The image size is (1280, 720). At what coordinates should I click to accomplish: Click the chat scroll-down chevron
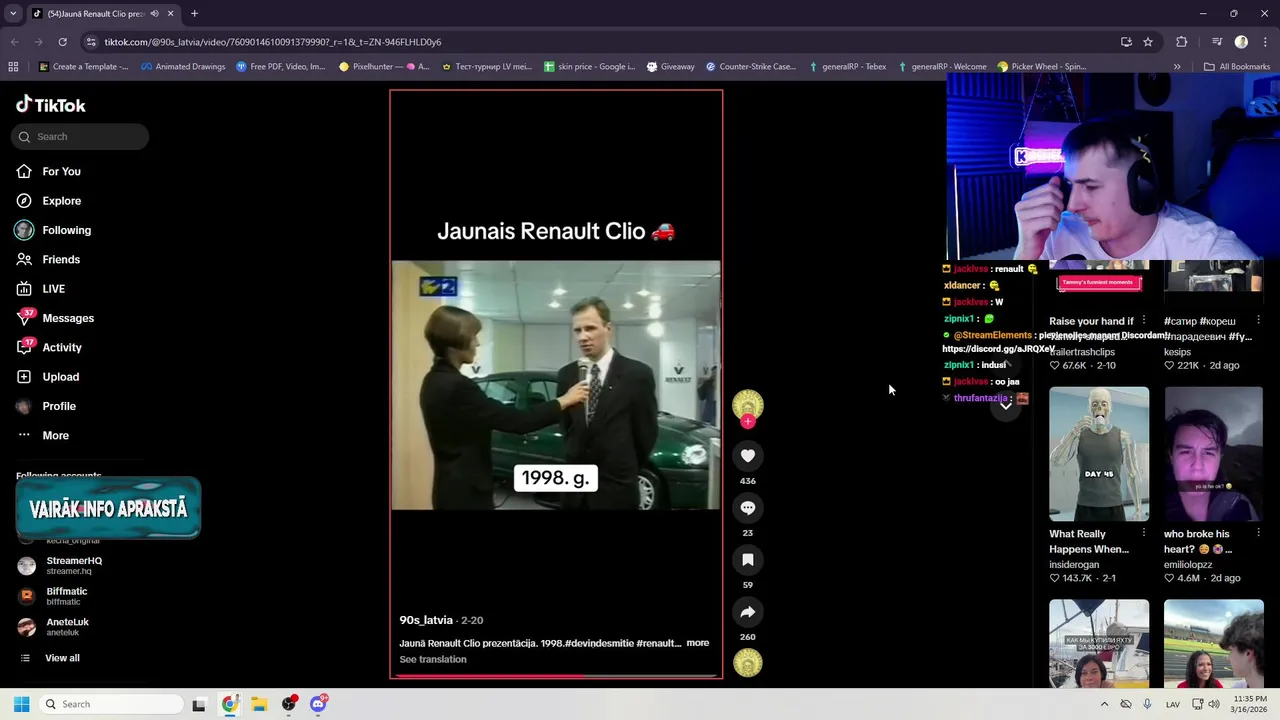(1006, 406)
